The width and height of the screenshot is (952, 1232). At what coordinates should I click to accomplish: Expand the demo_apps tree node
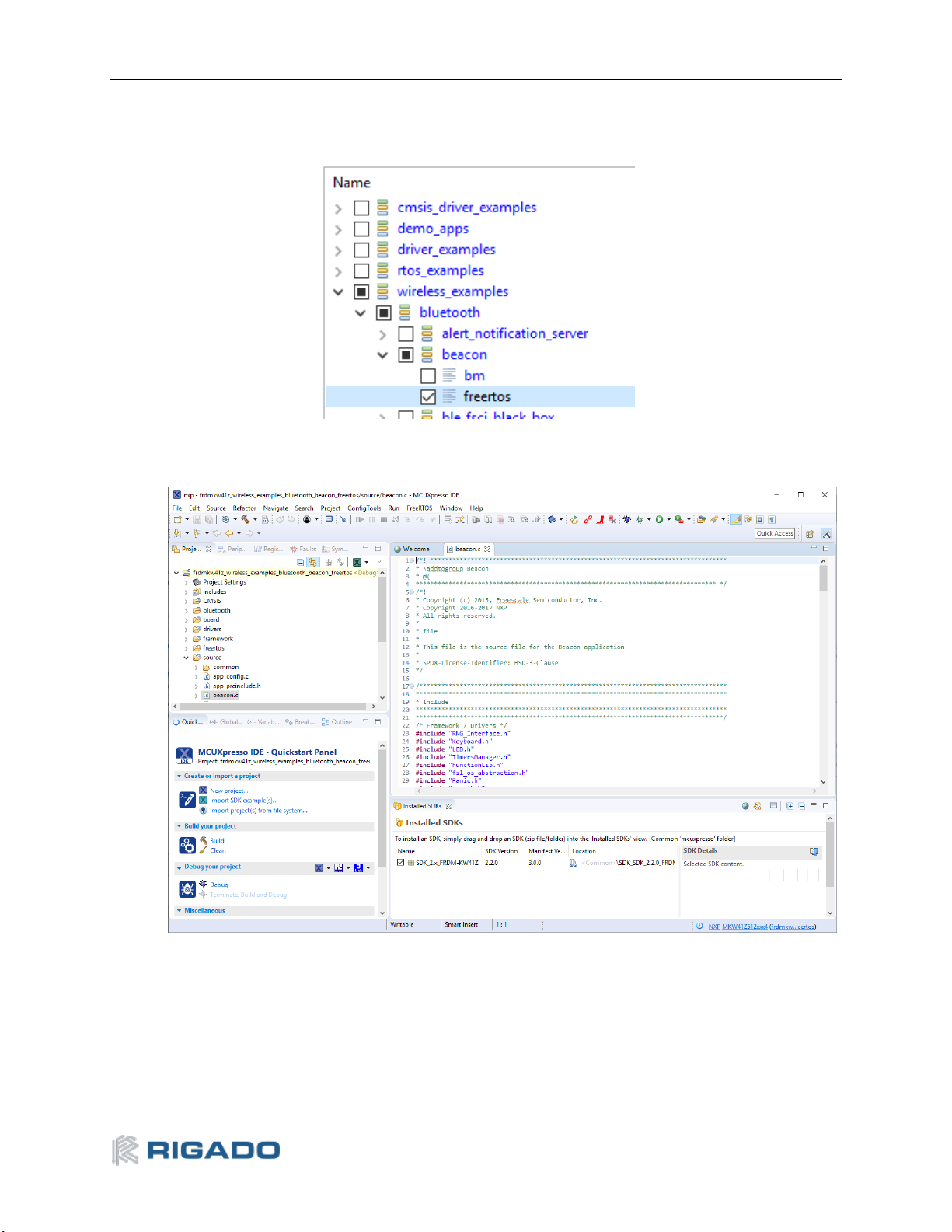coord(338,229)
